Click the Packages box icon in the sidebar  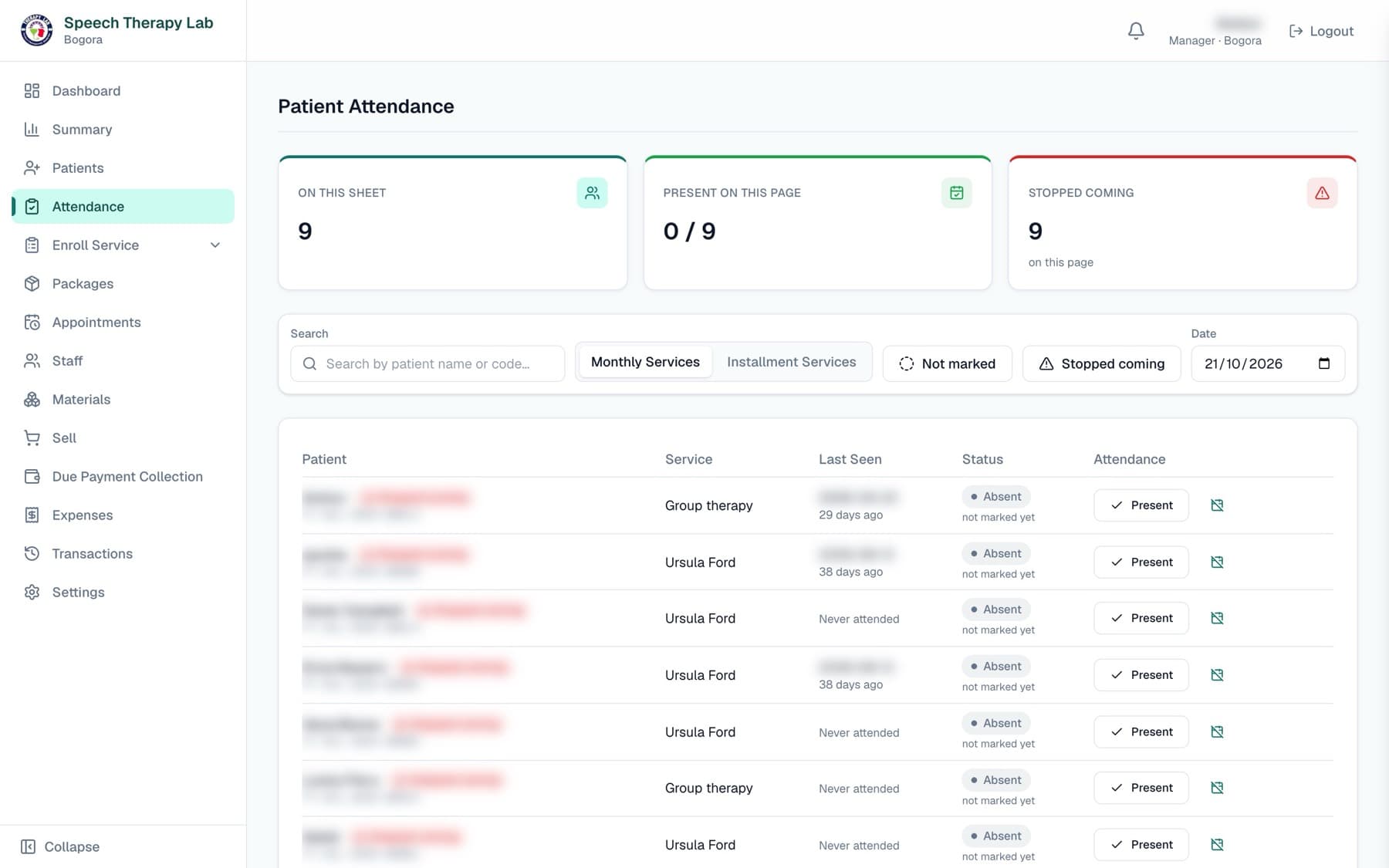(x=32, y=284)
